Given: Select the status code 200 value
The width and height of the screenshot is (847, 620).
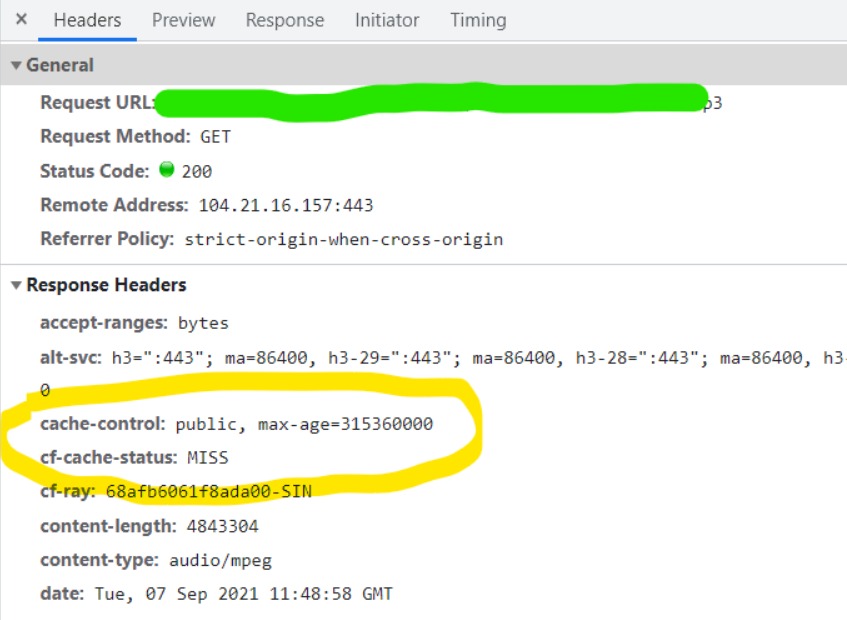Looking at the screenshot, I should [197, 171].
